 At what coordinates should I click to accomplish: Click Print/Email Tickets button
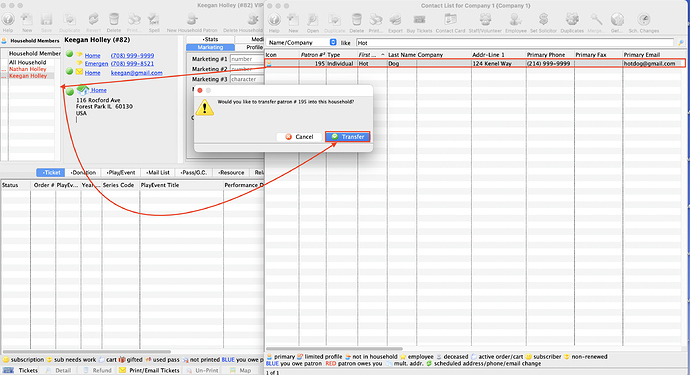pos(149,370)
